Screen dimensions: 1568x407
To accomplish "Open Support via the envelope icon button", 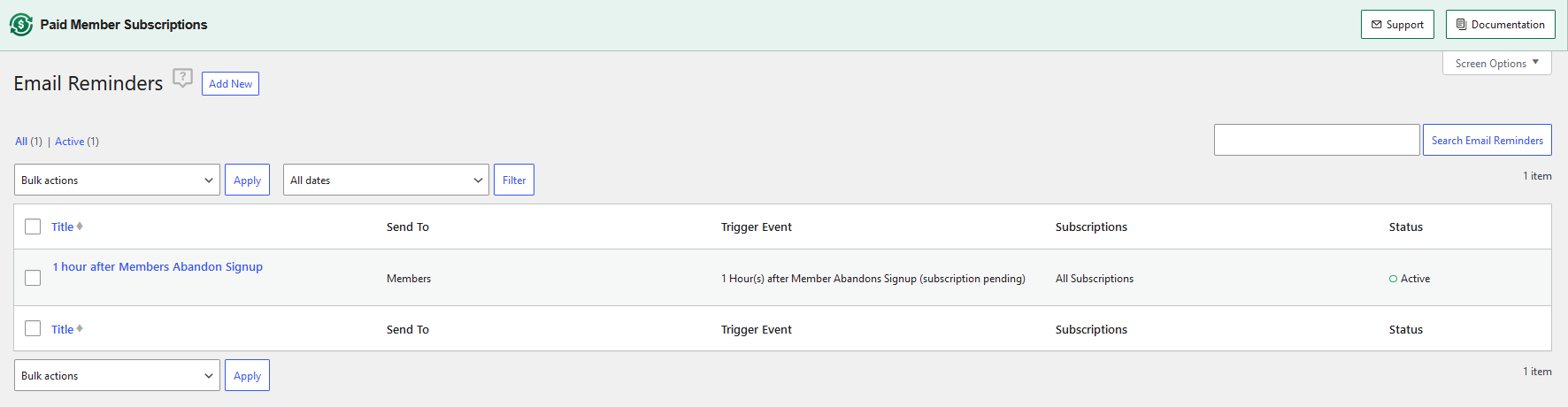I will [1397, 25].
